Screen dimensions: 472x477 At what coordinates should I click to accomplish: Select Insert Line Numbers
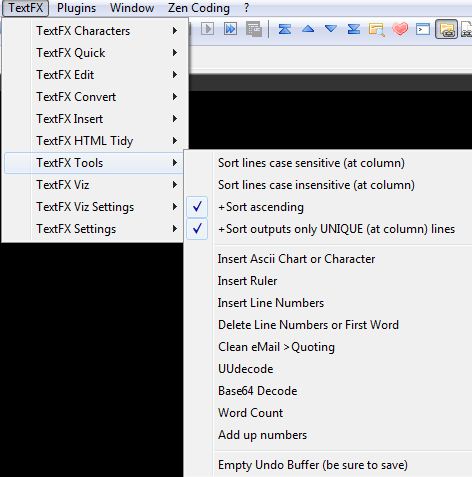(x=328, y=303)
